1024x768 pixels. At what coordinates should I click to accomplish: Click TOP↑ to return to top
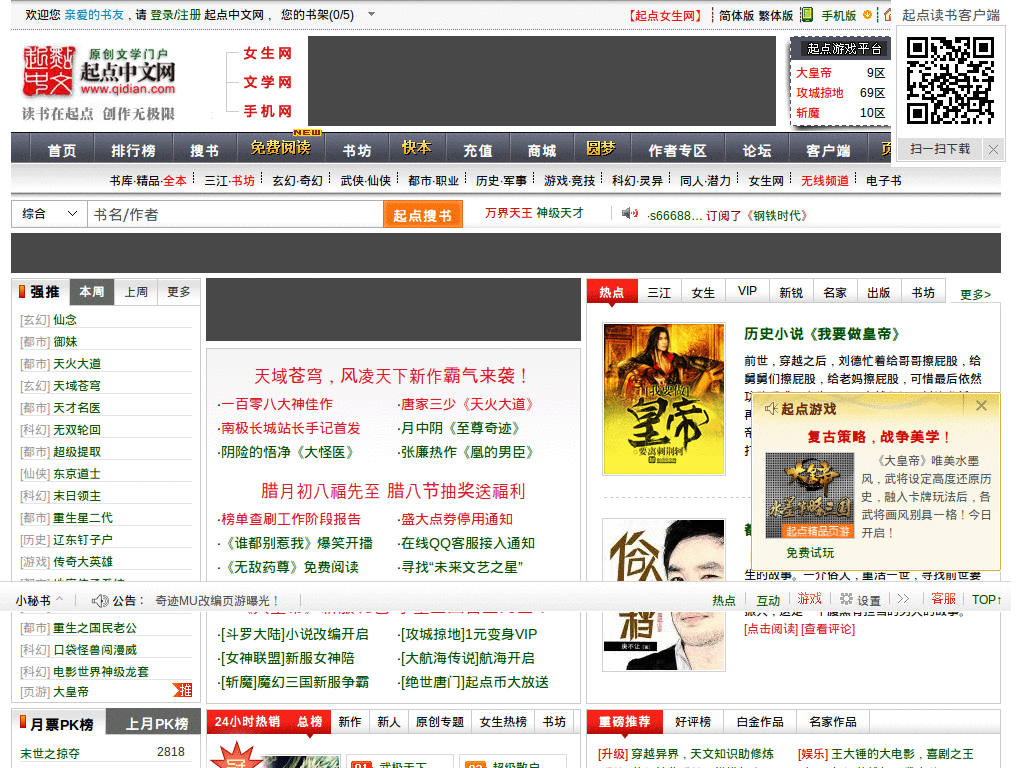[x=986, y=600]
